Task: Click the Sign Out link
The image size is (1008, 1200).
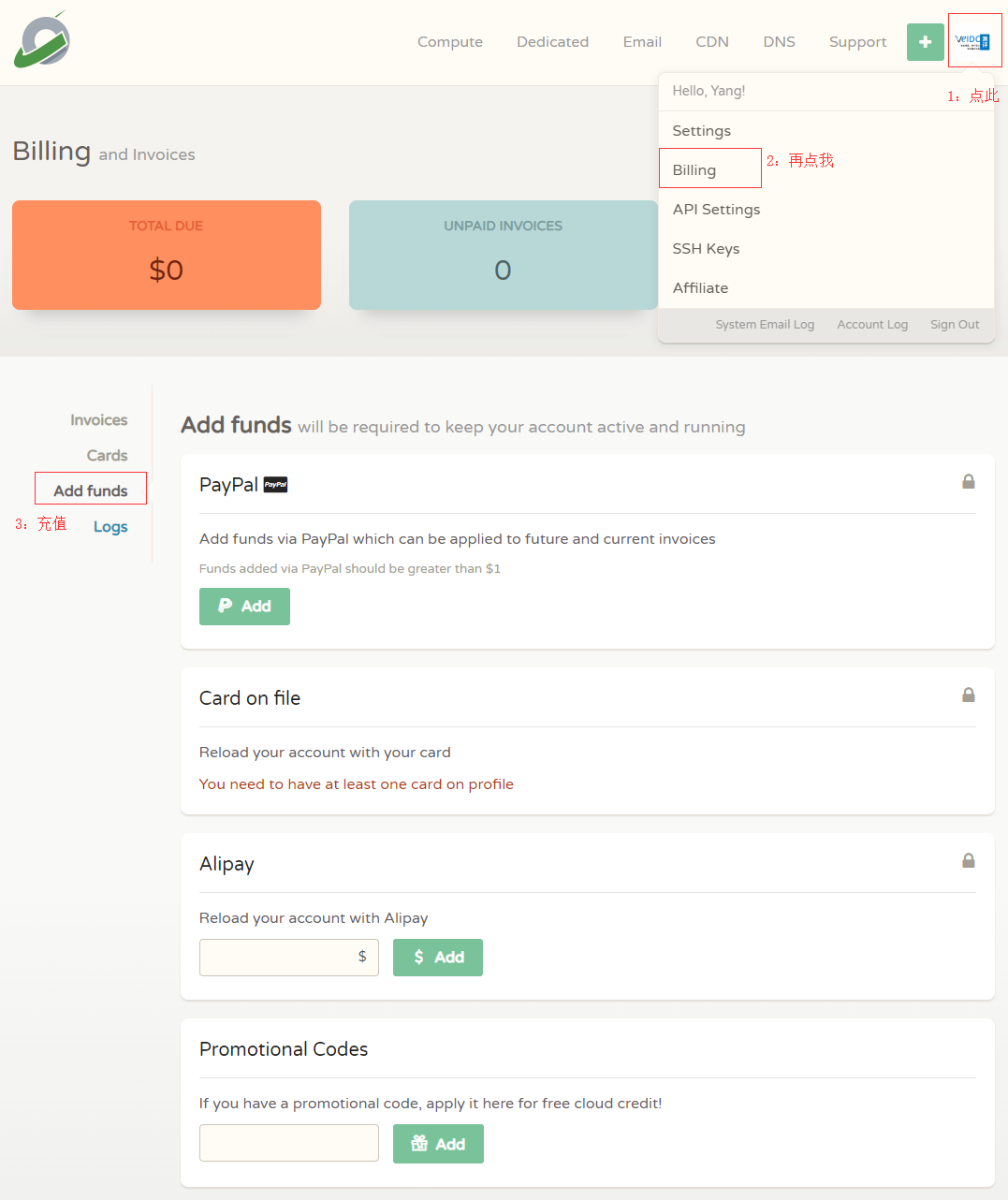Action: coord(954,325)
